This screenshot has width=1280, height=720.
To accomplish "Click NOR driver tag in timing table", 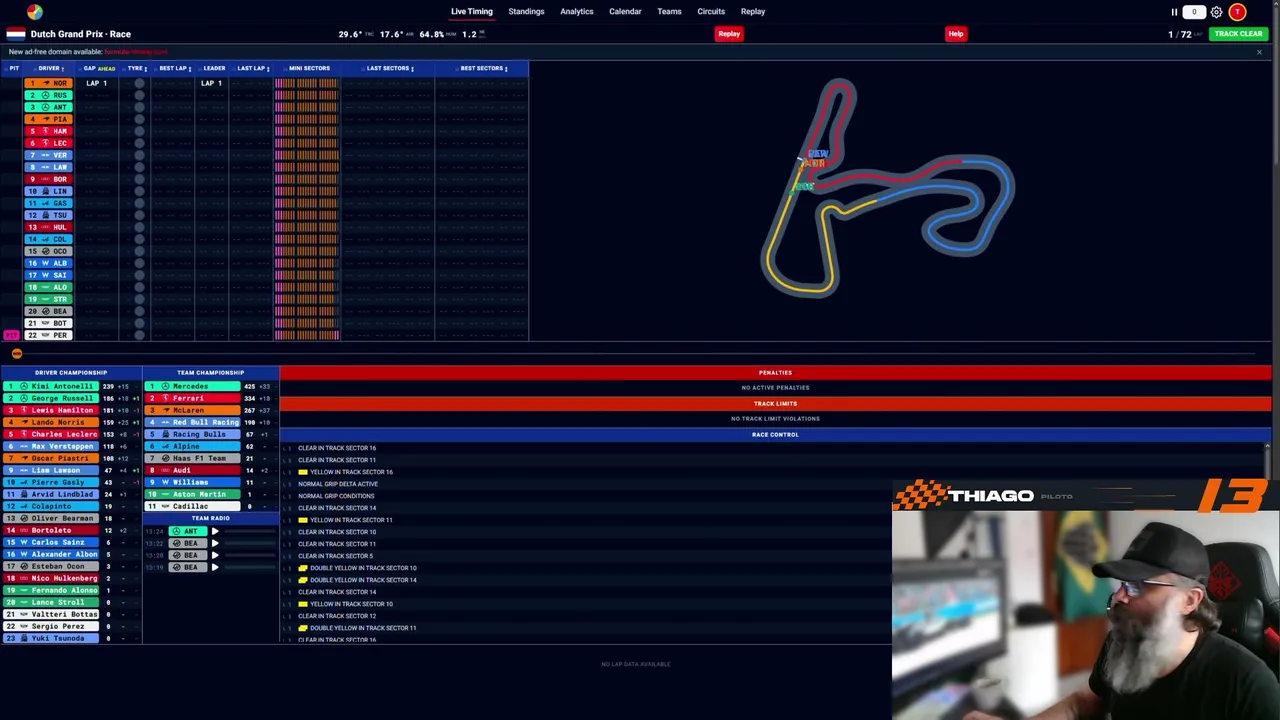I will 47,83.
